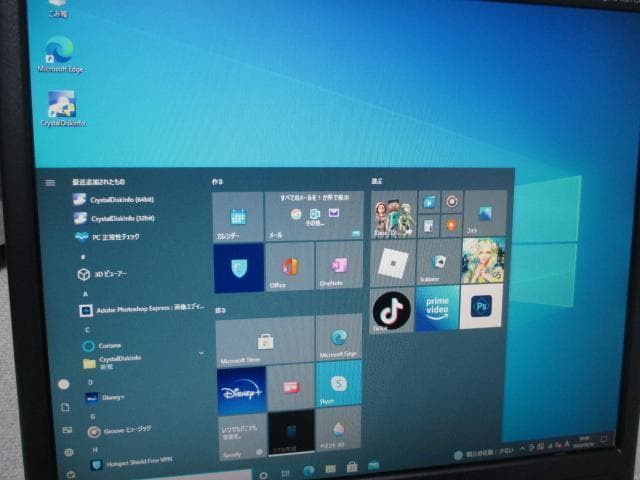Image resolution: width=640 pixels, height=480 pixels.
Task: Open the black phone app tile
Action: coord(291,433)
